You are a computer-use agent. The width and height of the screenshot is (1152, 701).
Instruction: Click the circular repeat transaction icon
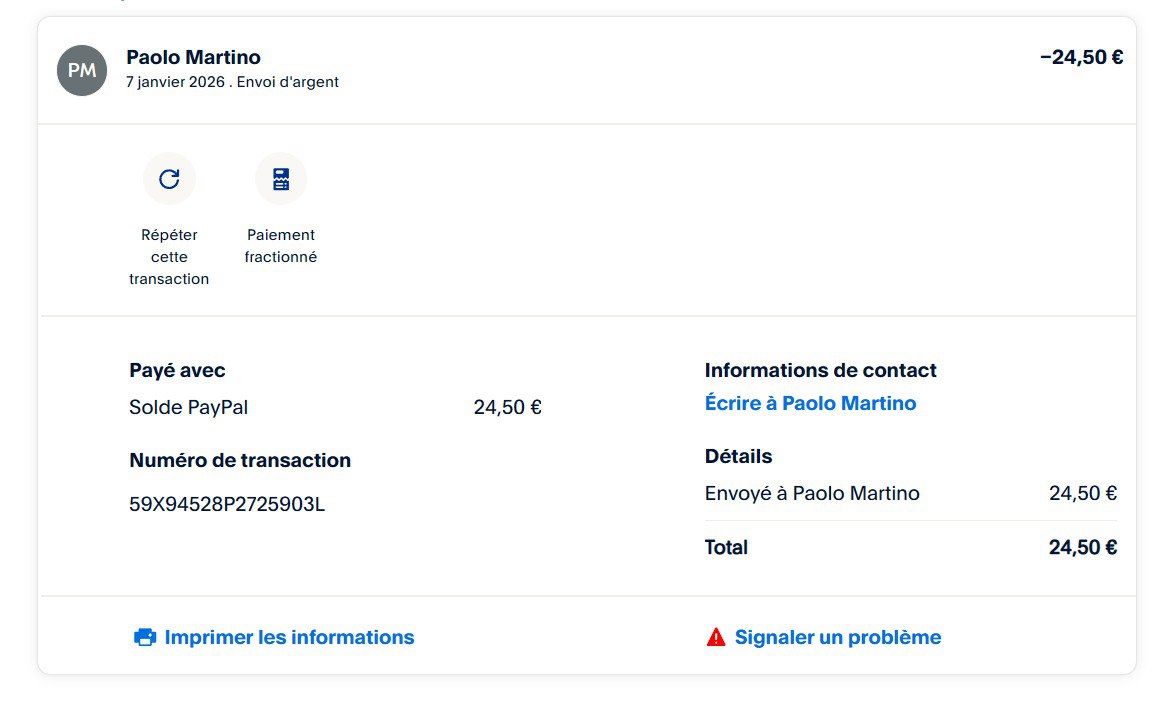[x=169, y=179]
